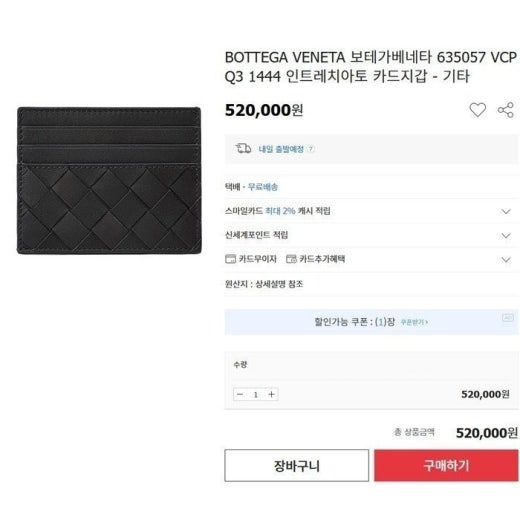Open the 쿠폰받기 coupon link
The image size is (520, 520).
tap(414, 322)
